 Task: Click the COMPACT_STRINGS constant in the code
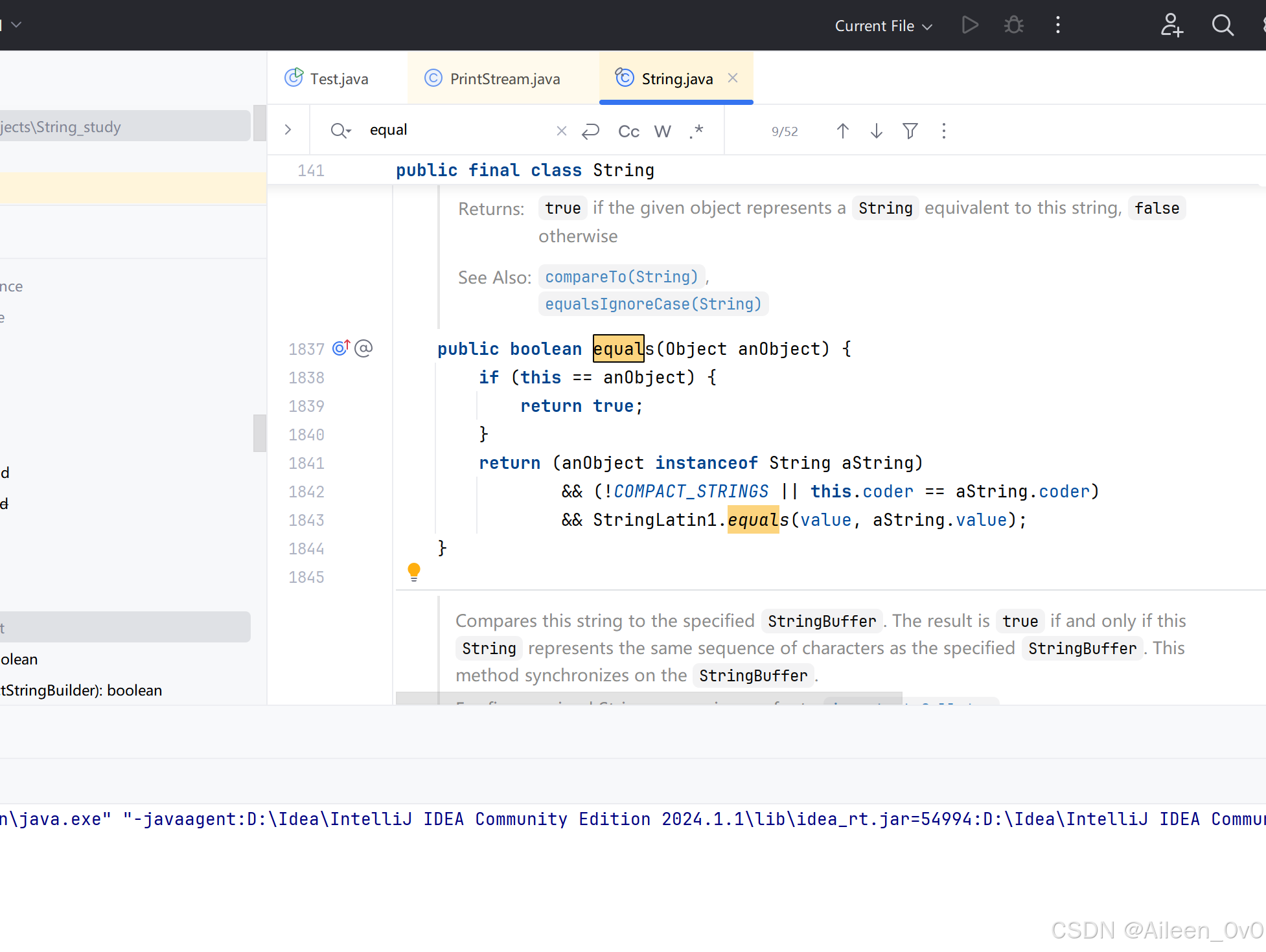691,492
